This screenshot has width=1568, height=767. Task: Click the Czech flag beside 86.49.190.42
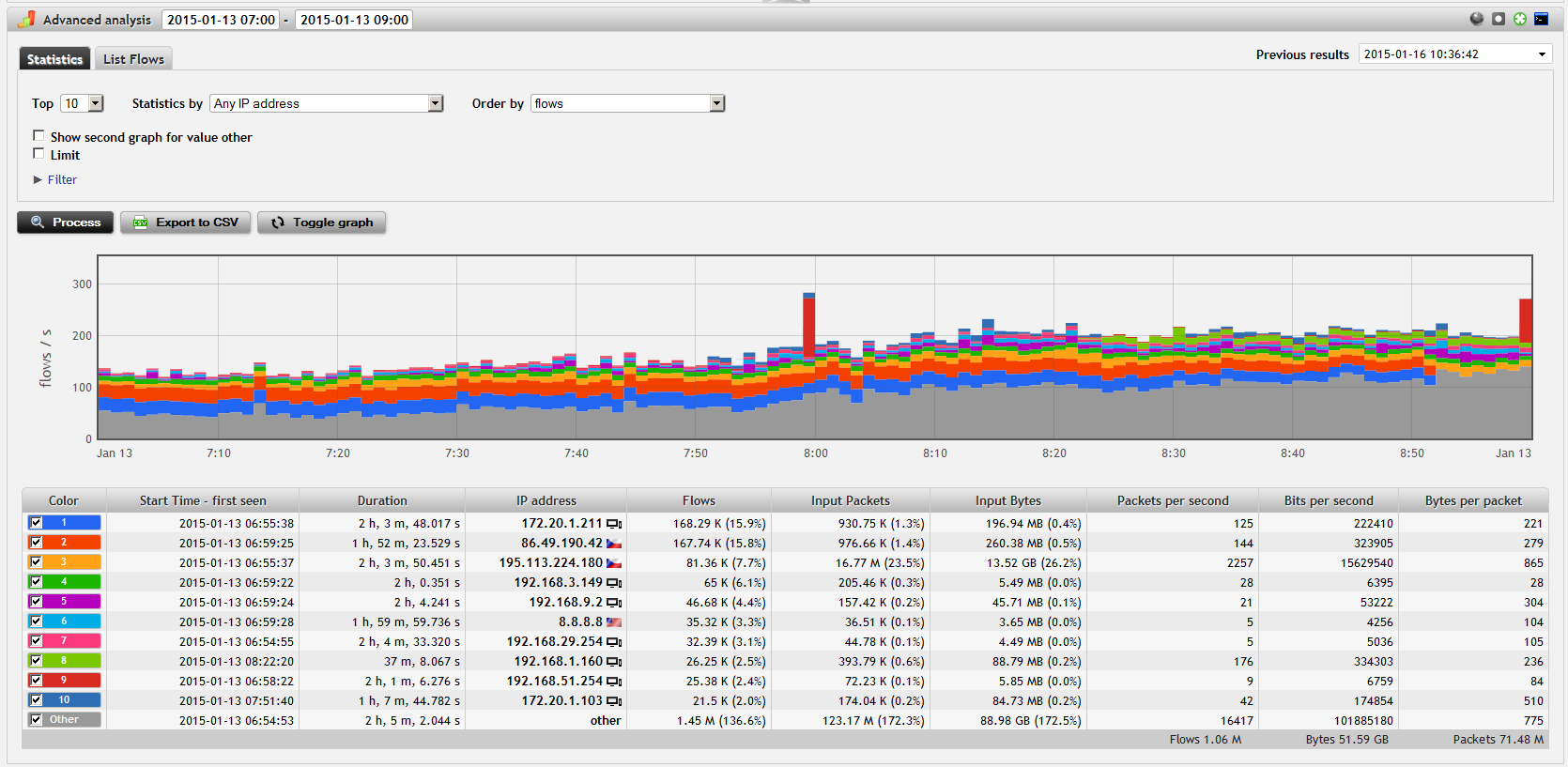(x=614, y=544)
